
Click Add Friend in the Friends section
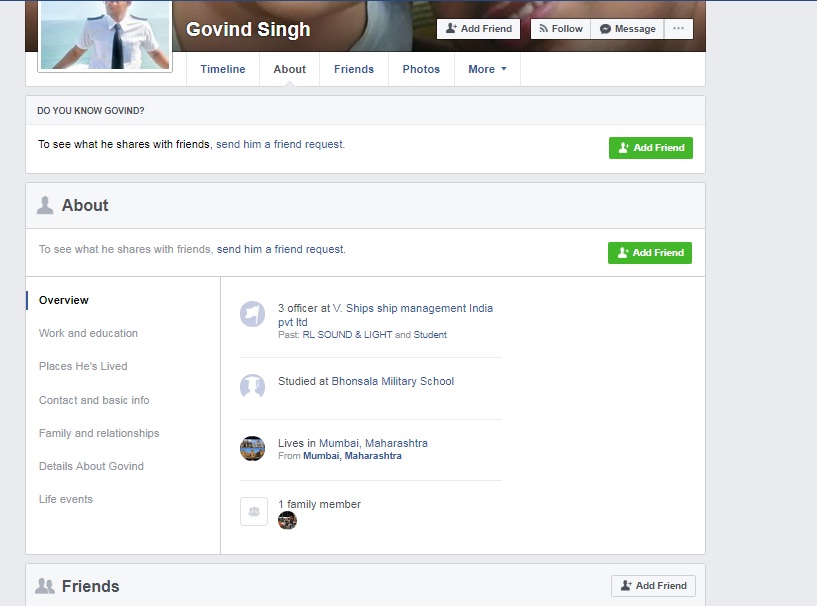click(x=653, y=586)
